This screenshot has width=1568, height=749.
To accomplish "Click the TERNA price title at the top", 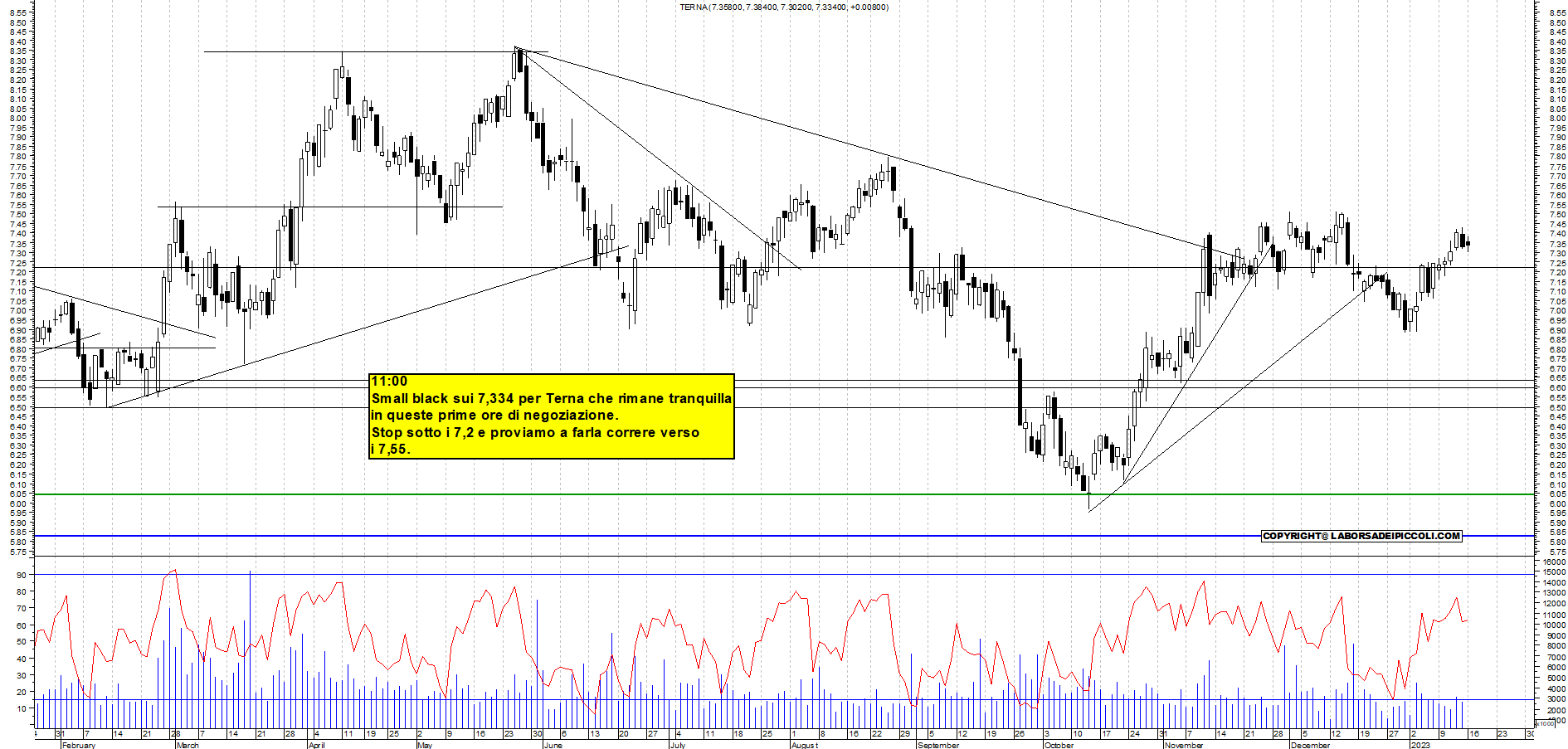I will [x=783, y=7].
